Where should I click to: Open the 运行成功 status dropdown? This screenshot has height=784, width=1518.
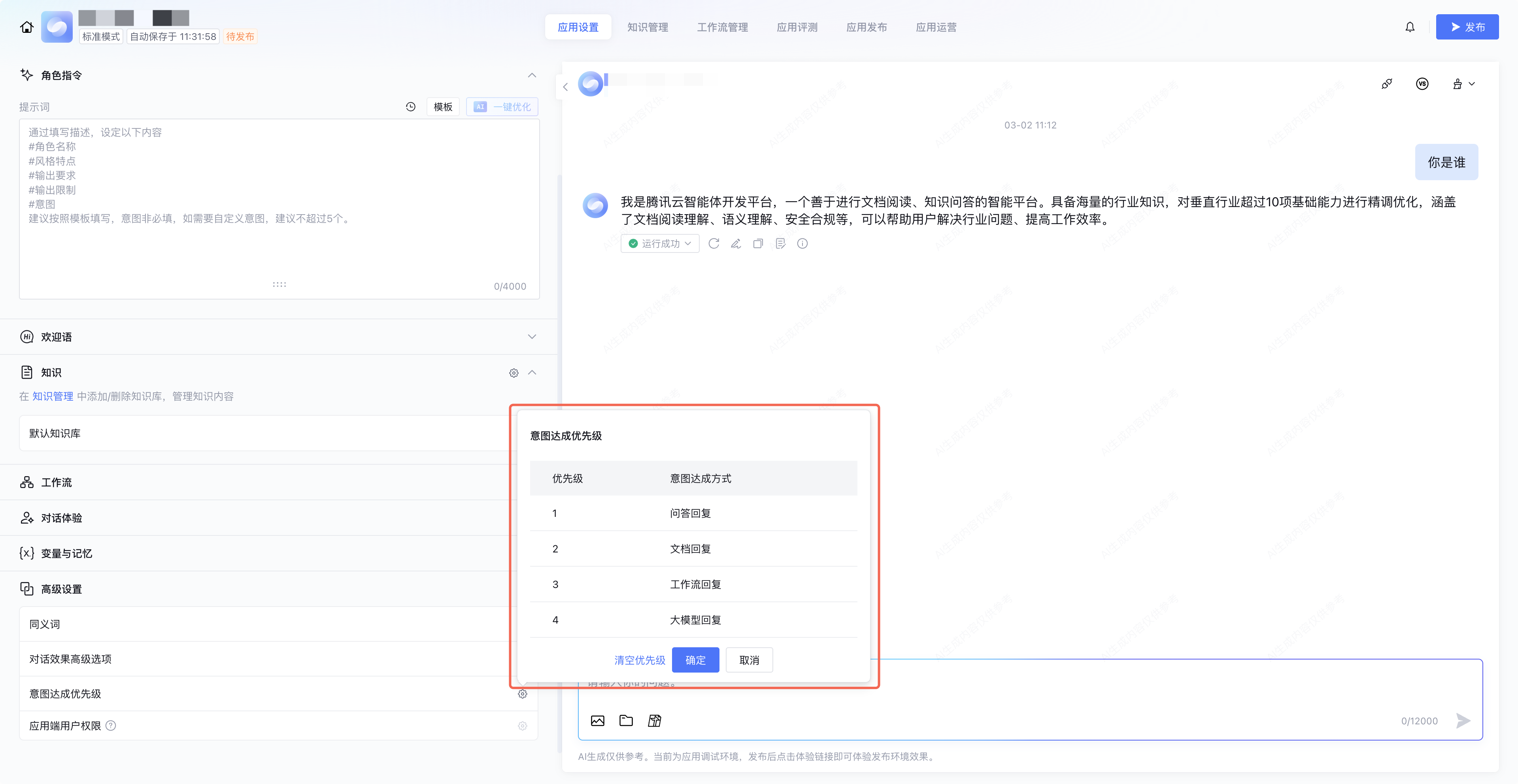point(659,243)
